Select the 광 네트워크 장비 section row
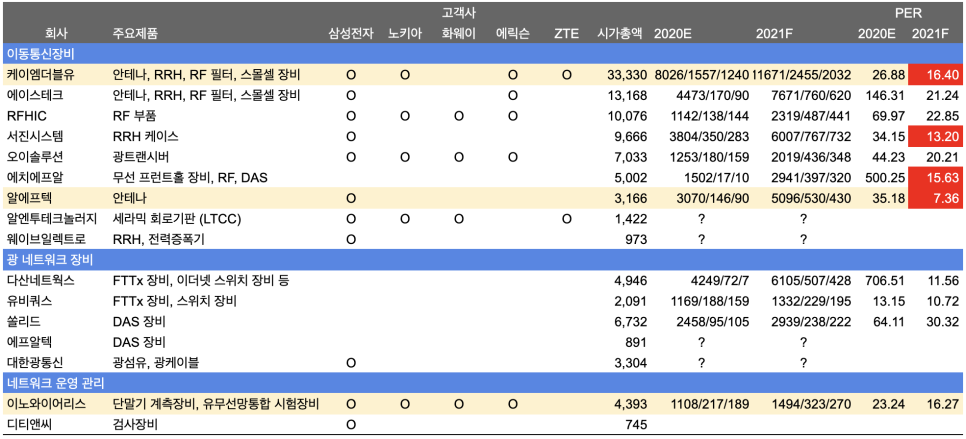Image resolution: width=966 pixels, height=439 pixels. point(483,260)
